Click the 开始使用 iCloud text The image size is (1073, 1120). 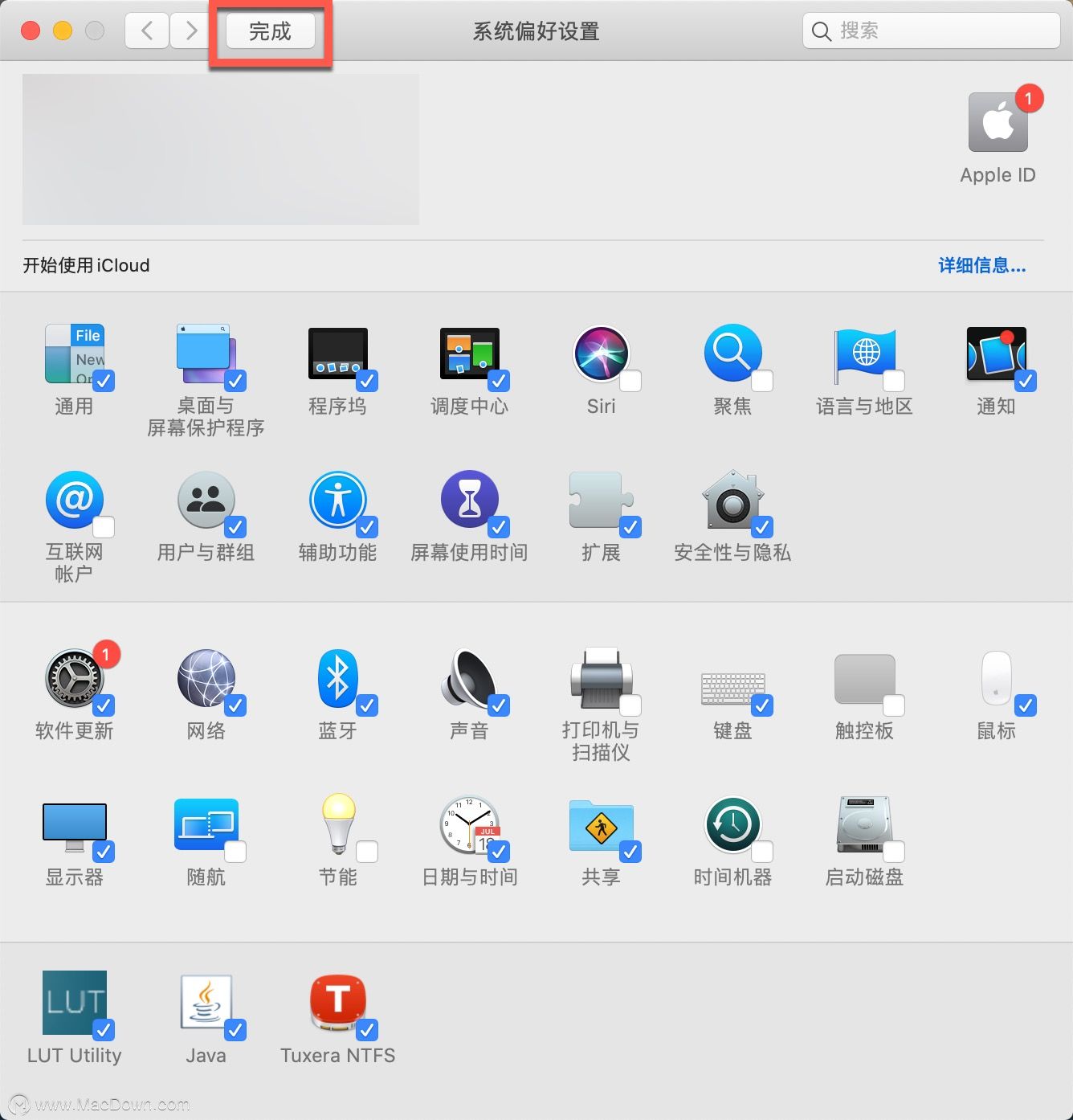click(x=86, y=265)
